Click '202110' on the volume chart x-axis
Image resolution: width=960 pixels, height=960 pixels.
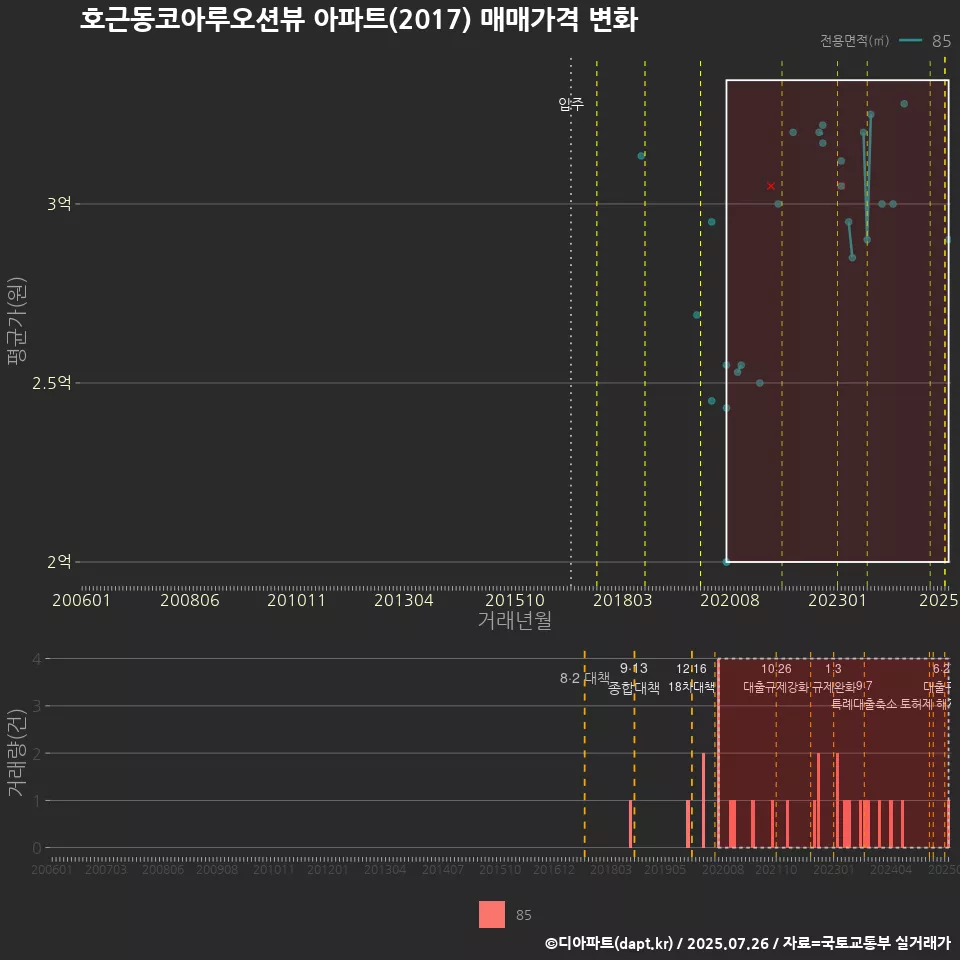pyautogui.click(x=776, y=869)
